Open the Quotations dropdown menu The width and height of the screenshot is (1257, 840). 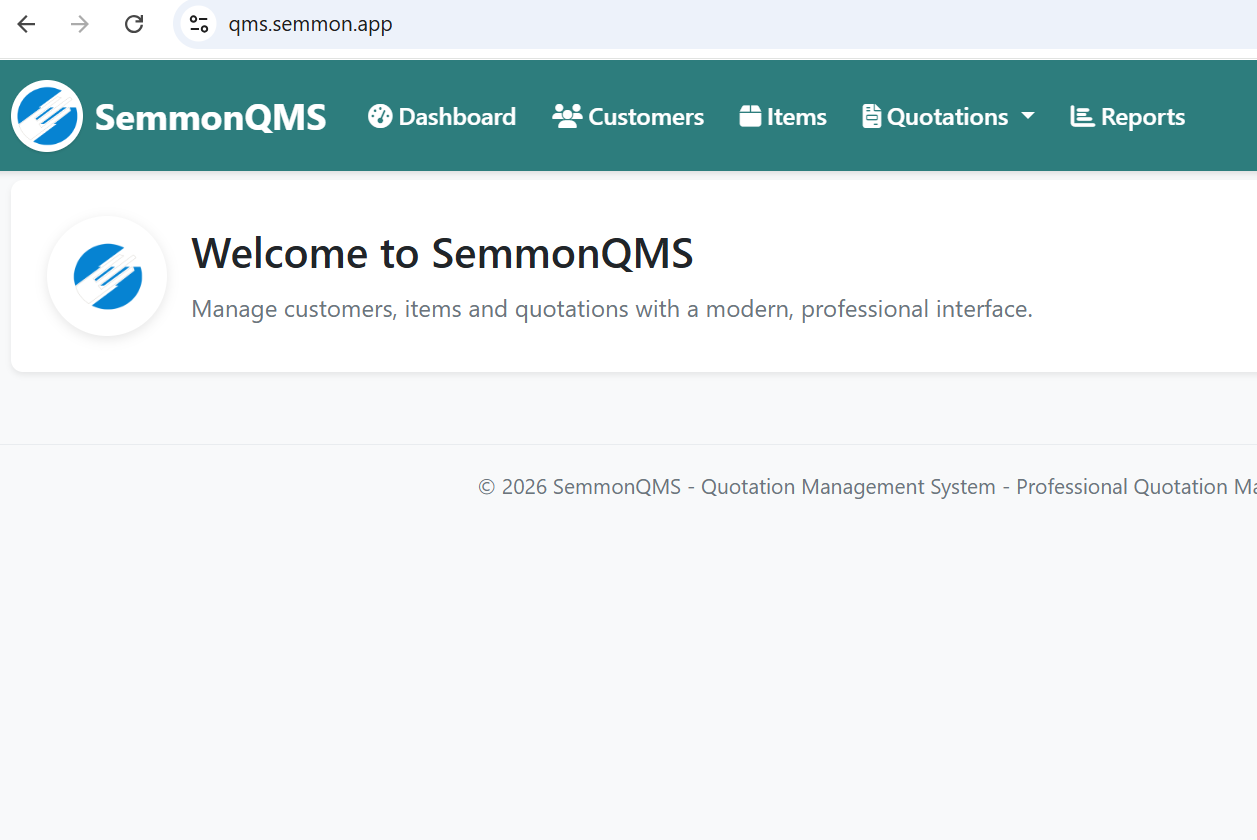pyautogui.click(x=946, y=117)
